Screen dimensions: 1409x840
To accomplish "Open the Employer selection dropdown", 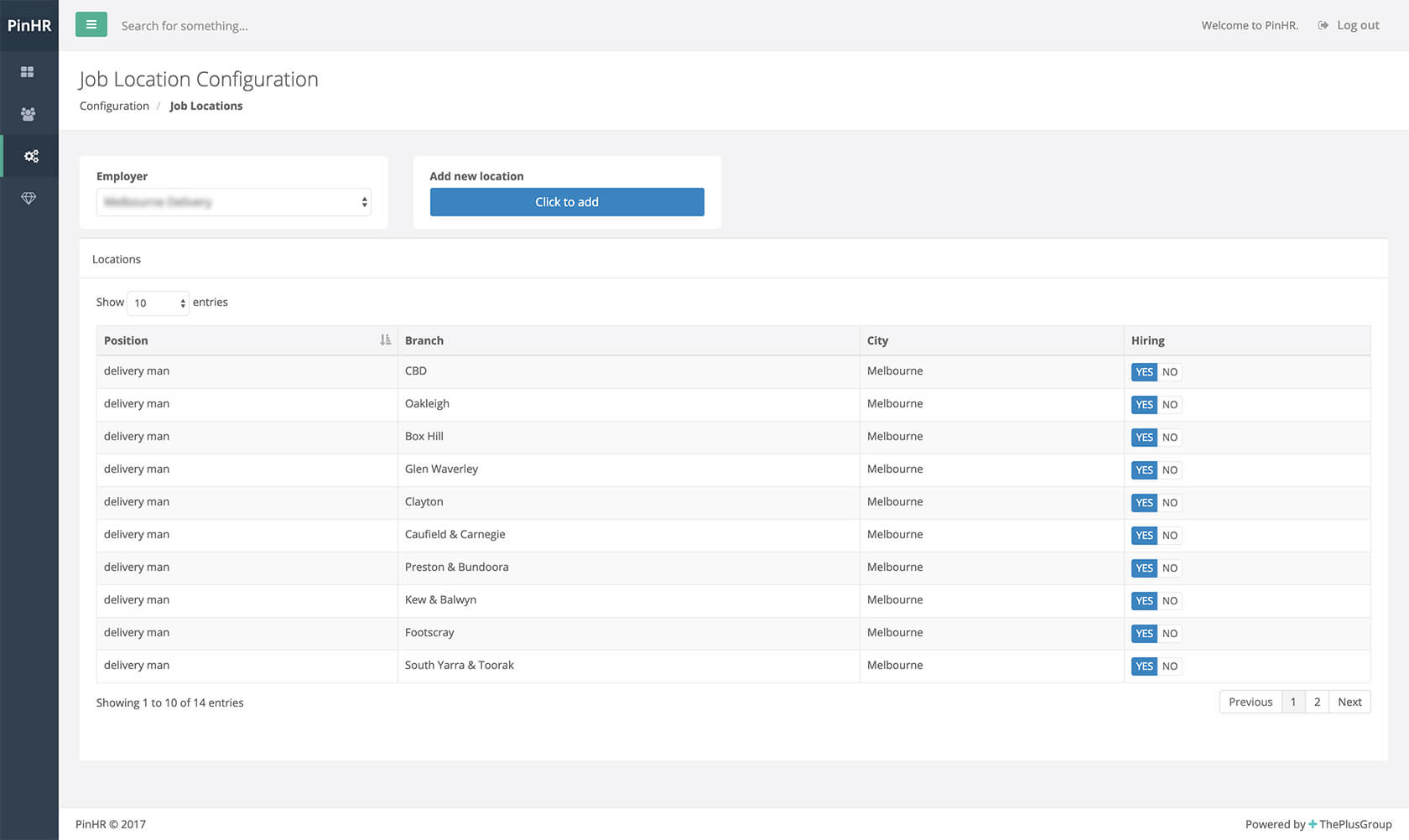I will [233, 202].
